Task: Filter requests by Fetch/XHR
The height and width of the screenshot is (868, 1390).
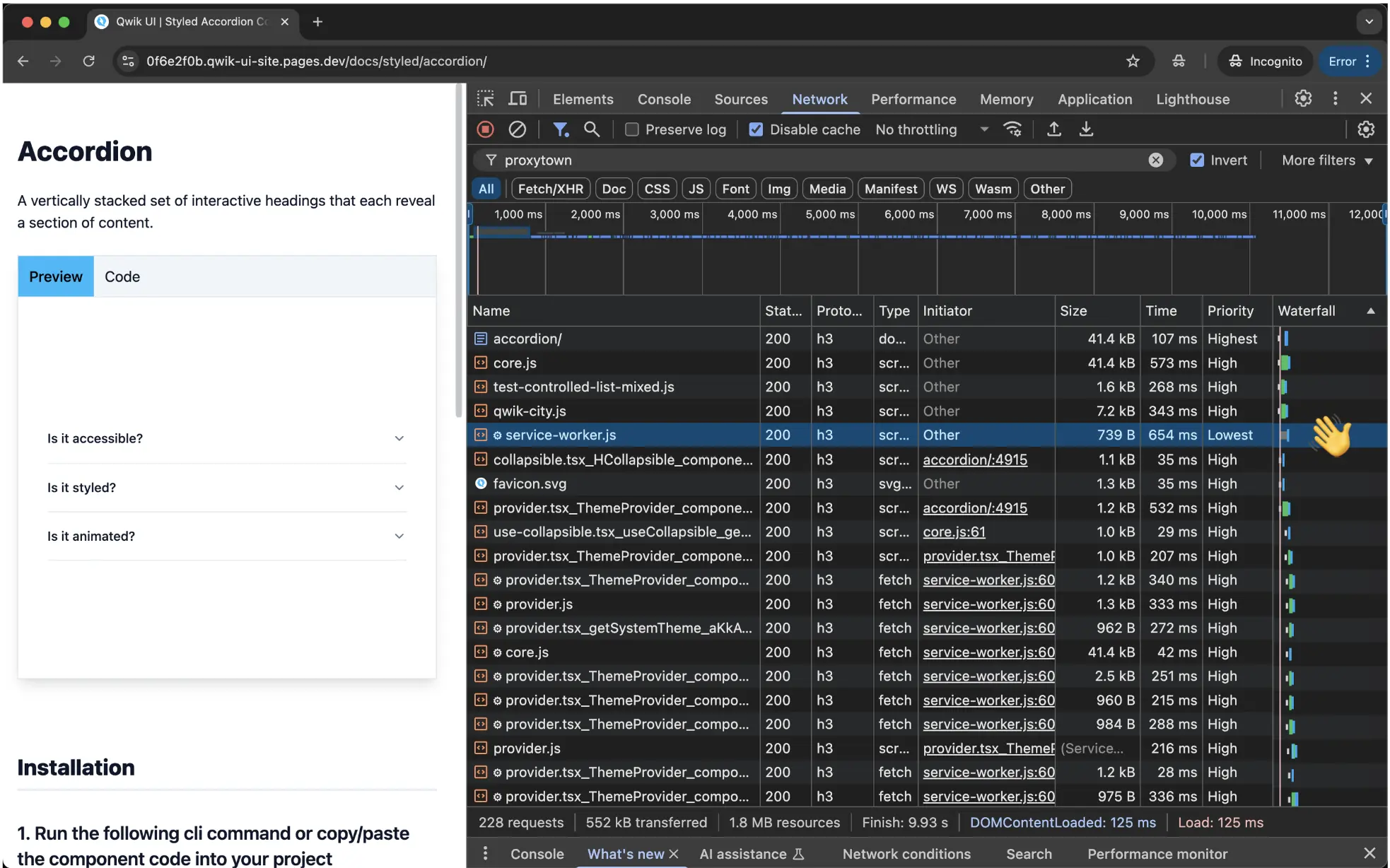Action: coord(550,189)
